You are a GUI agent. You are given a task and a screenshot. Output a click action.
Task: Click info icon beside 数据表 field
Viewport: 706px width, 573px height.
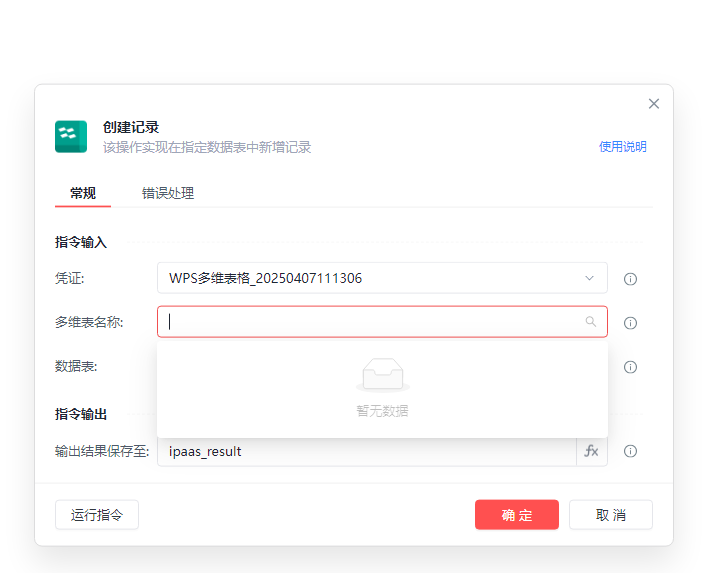pyautogui.click(x=630, y=367)
